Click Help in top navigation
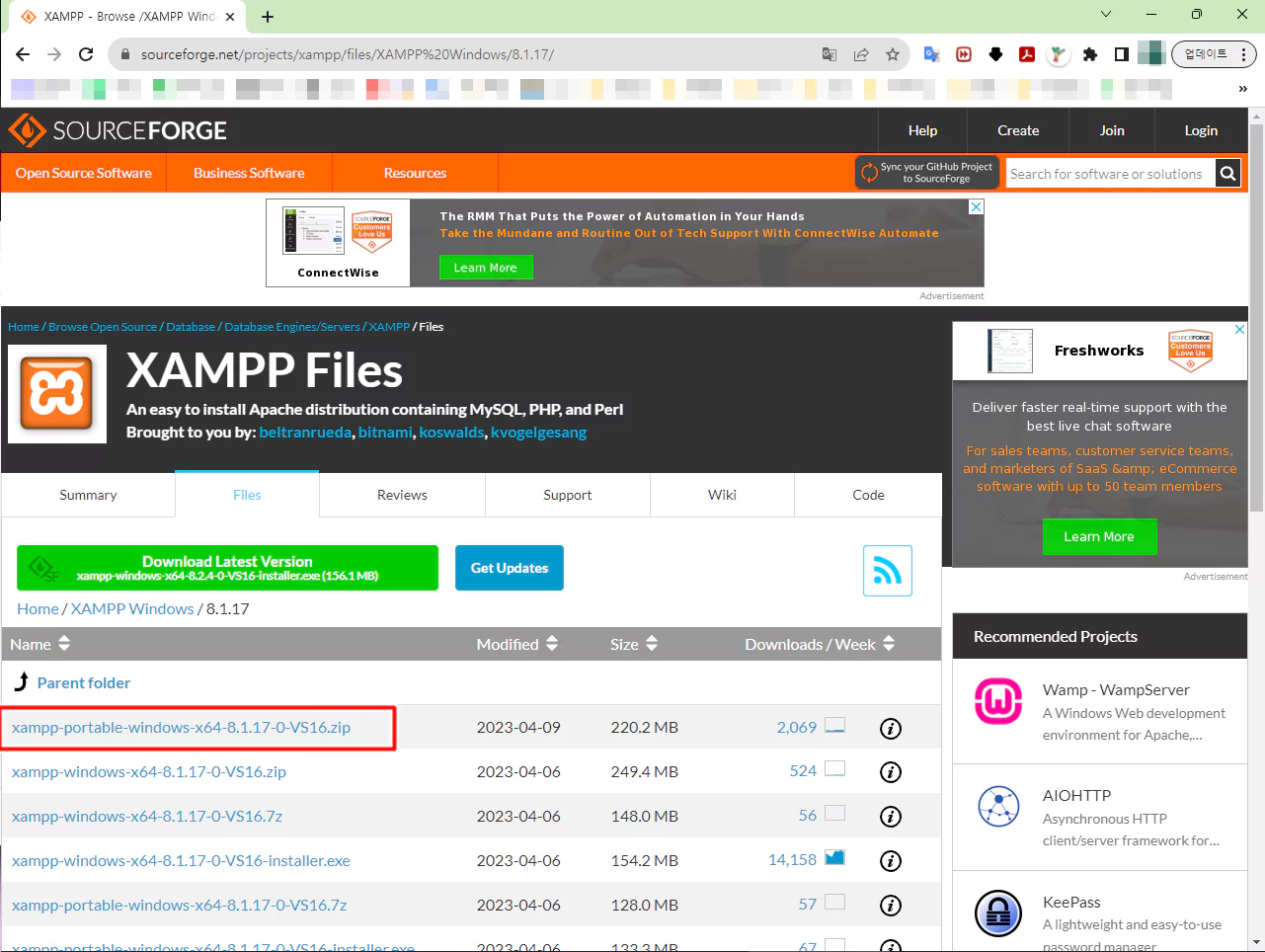 922,130
